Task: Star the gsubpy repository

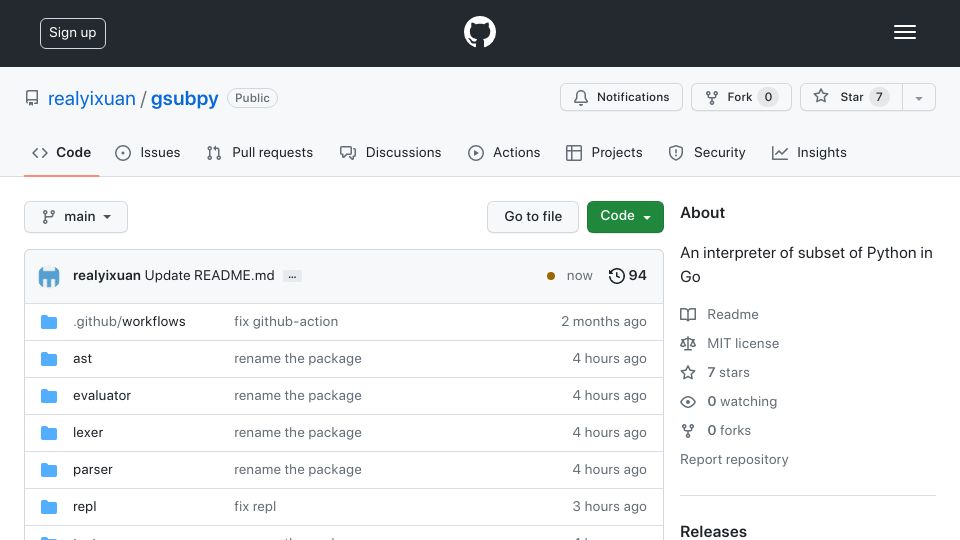Action: click(x=851, y=97)
